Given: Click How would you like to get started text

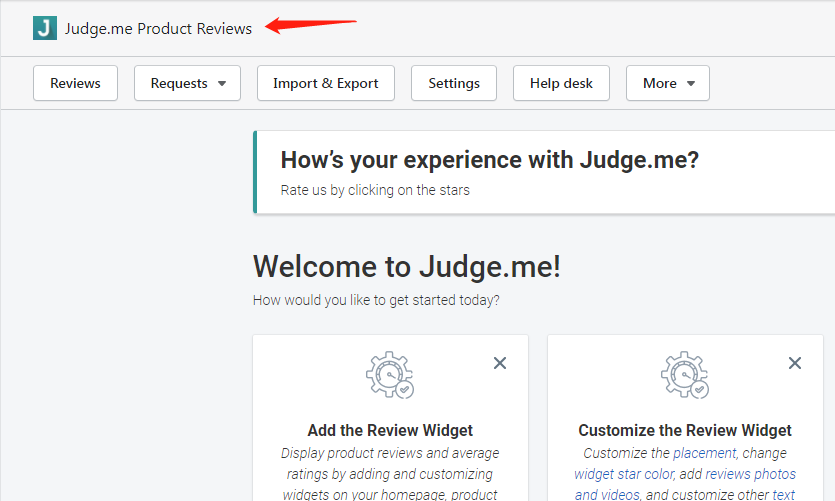Looking at the screenshot, I should click(x=376, y=300).
